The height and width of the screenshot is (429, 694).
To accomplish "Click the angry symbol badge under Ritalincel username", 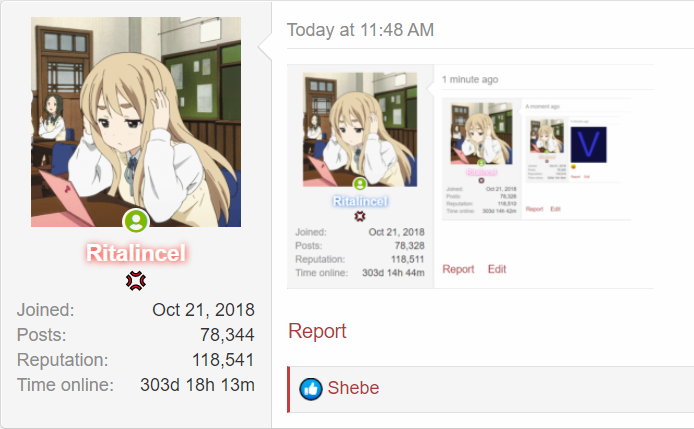I will [136, 281].
